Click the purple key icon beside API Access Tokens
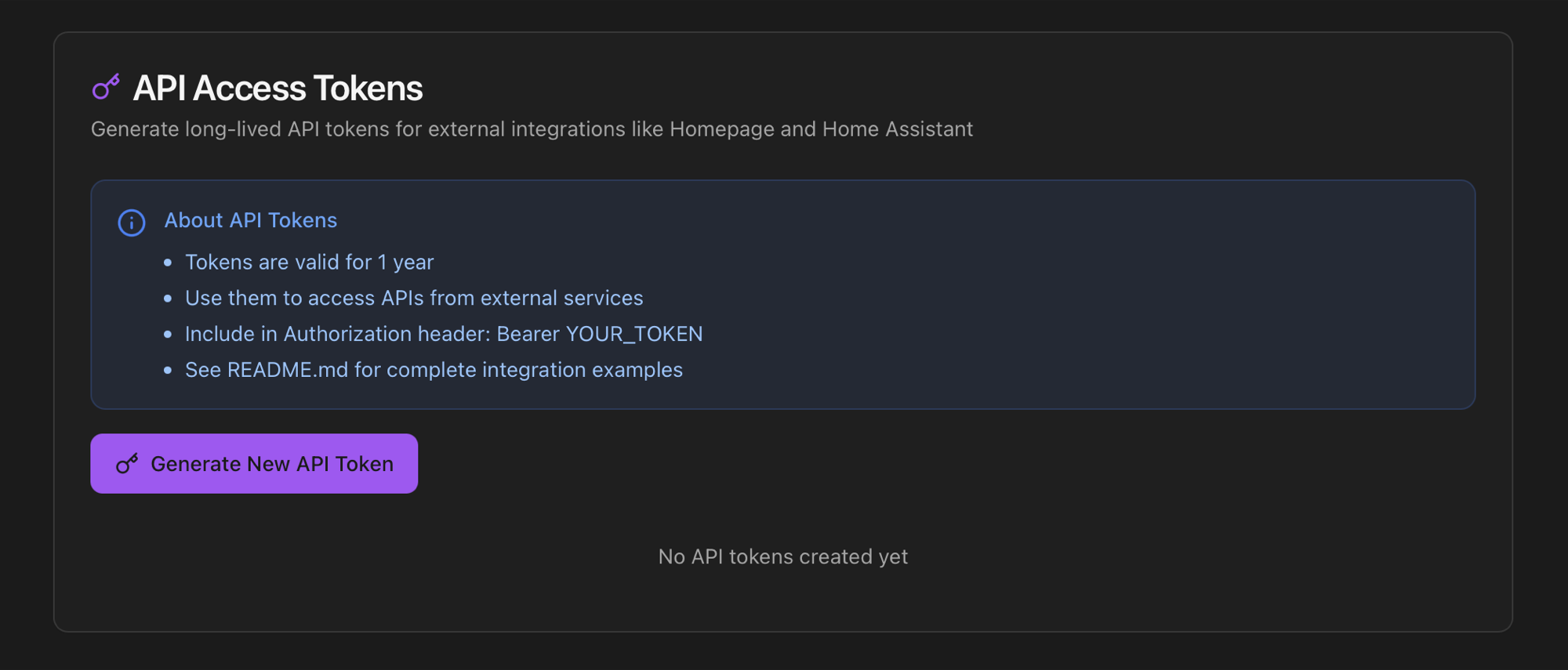Screen dimensions: 1568x670 (x=106, y=87)
